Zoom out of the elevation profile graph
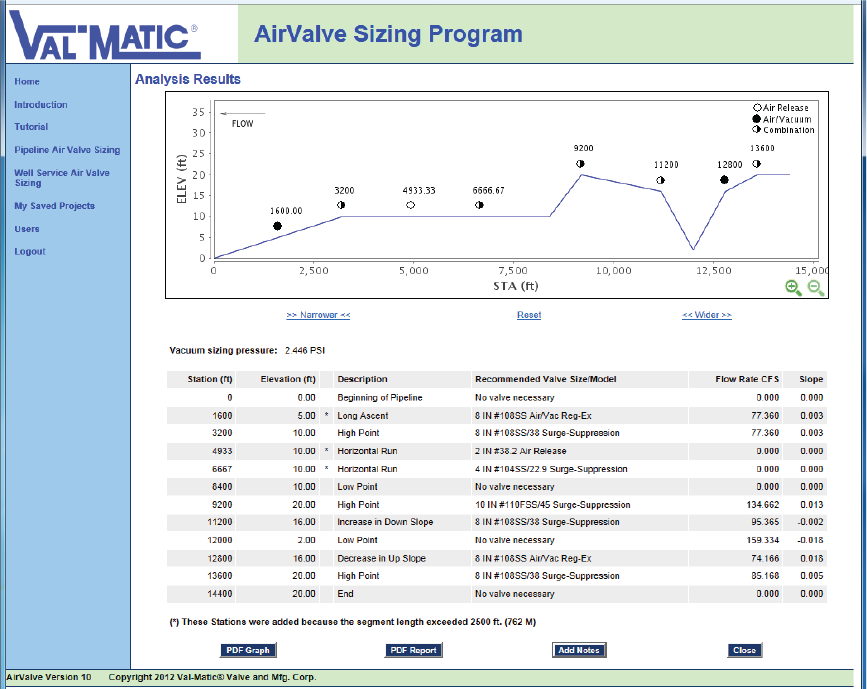Screen dimensions: 867x689 (x=815, y=288)
